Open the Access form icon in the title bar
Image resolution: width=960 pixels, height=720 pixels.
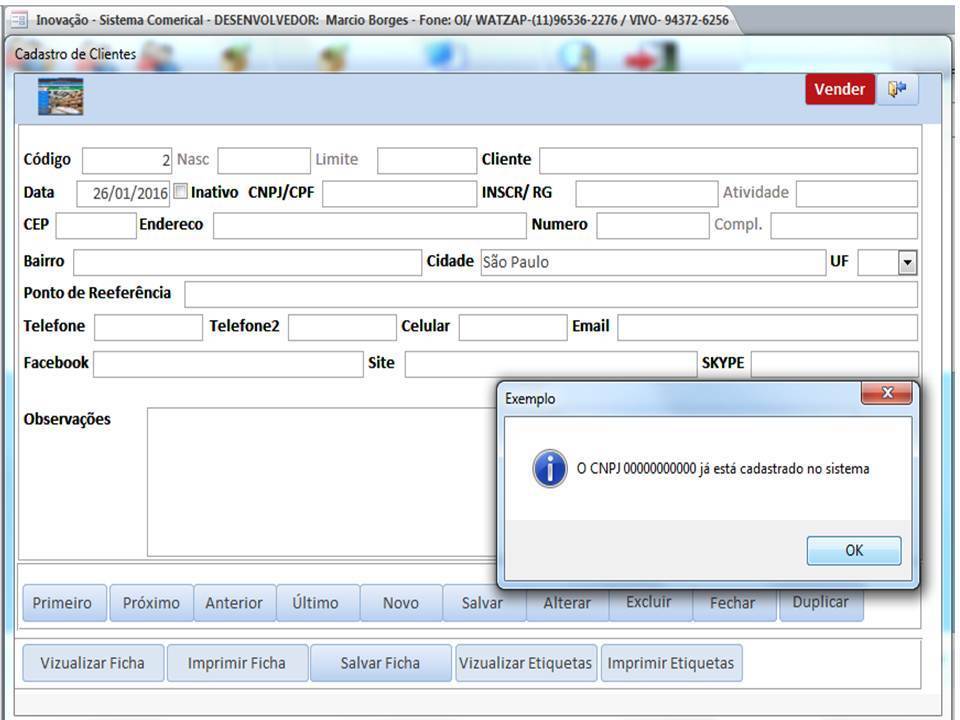(18, 20)
